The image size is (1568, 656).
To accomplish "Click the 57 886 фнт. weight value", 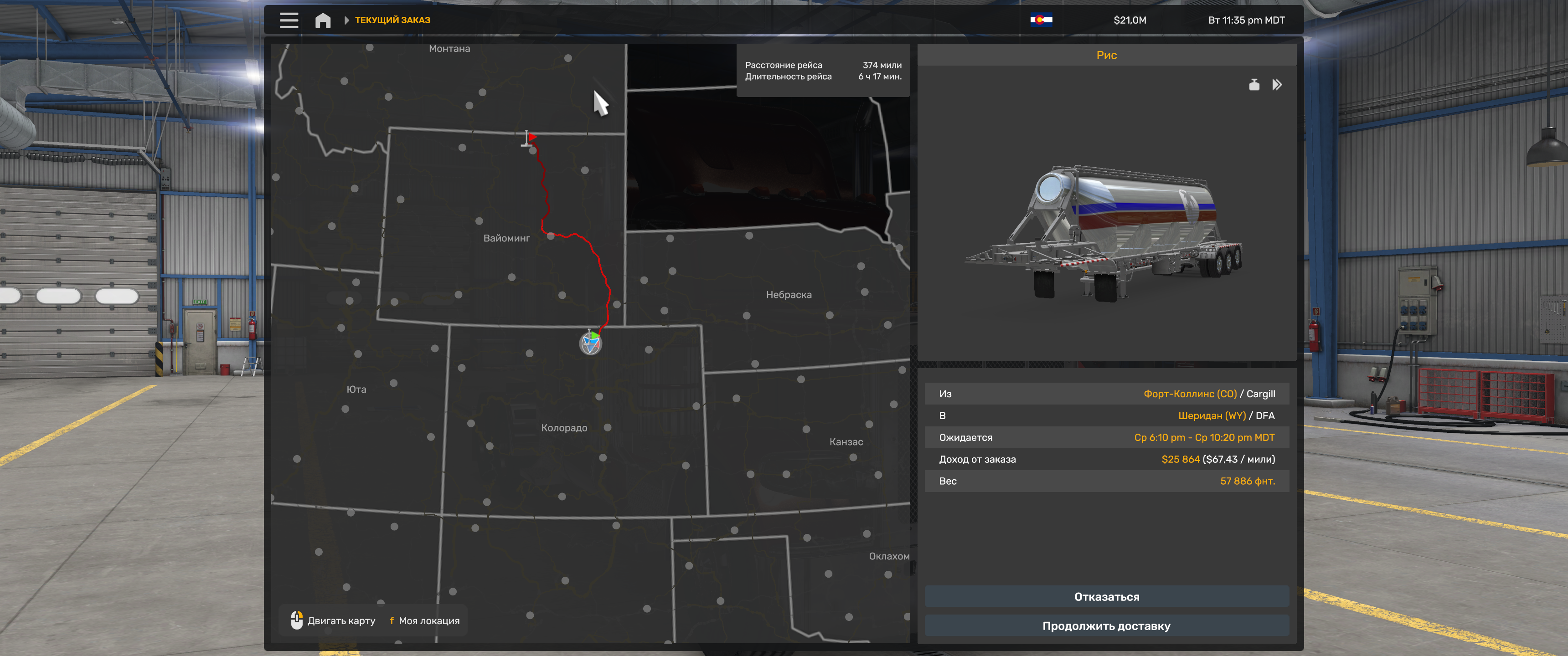I will (1247, 482).
